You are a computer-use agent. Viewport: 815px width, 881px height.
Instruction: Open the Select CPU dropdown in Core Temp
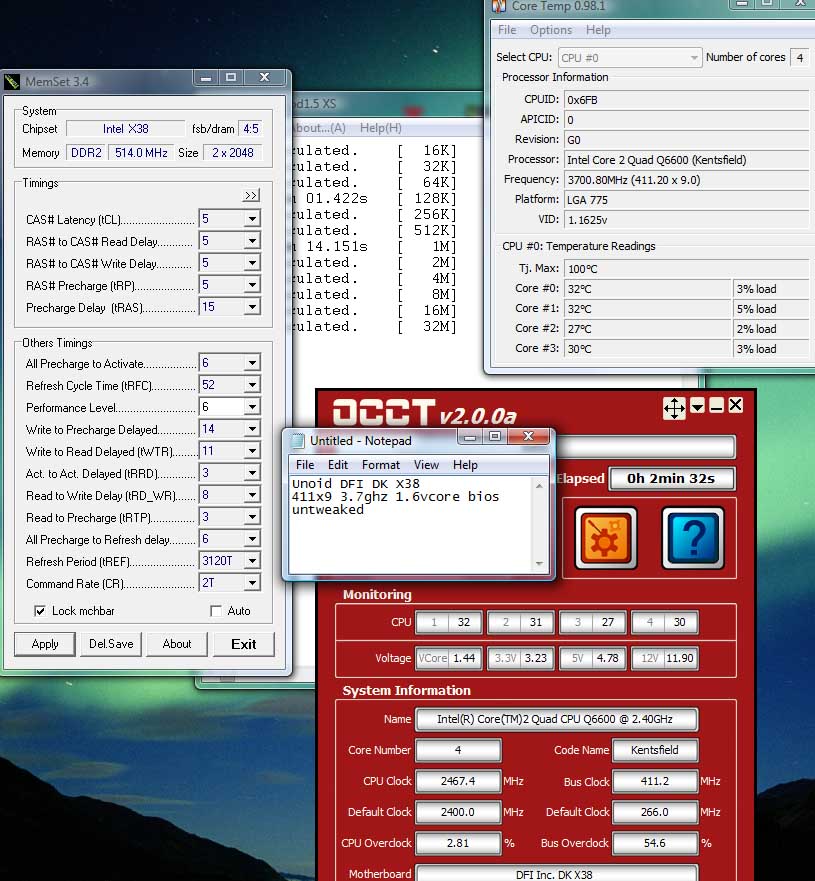click(x=630, y=58)
